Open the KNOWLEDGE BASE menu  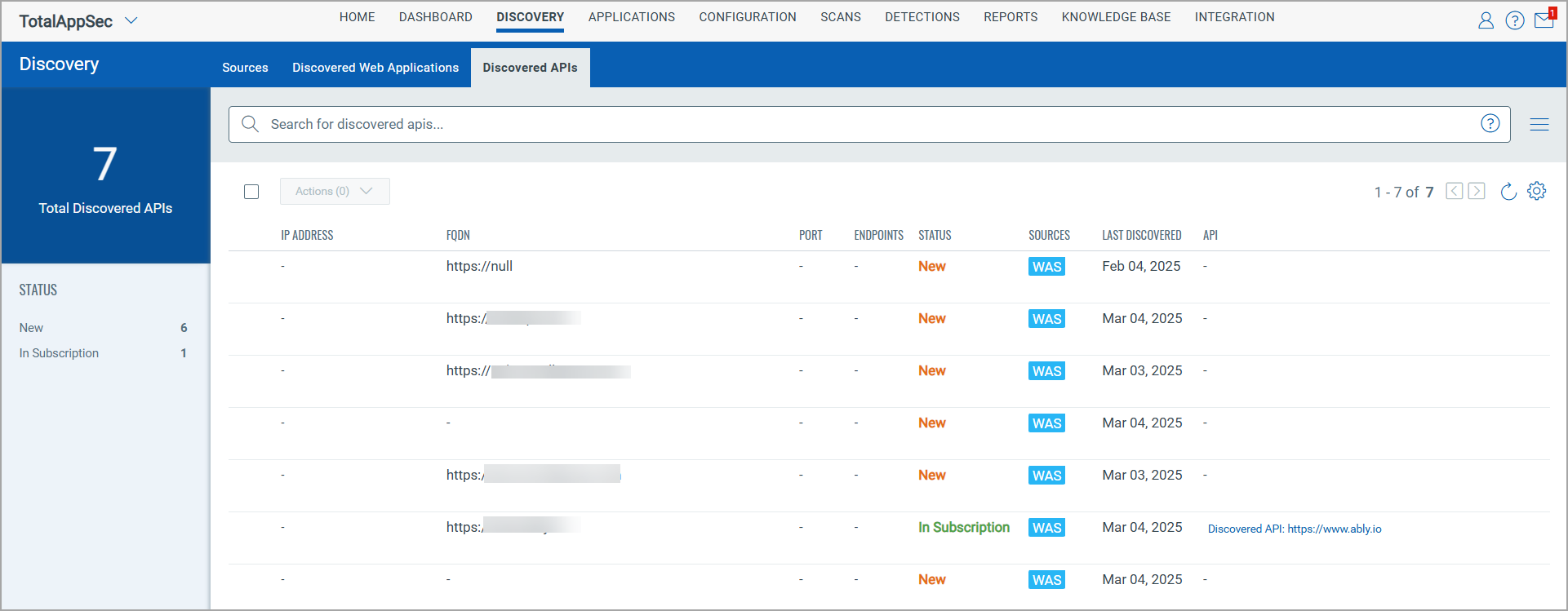(x=1117, y=17)
